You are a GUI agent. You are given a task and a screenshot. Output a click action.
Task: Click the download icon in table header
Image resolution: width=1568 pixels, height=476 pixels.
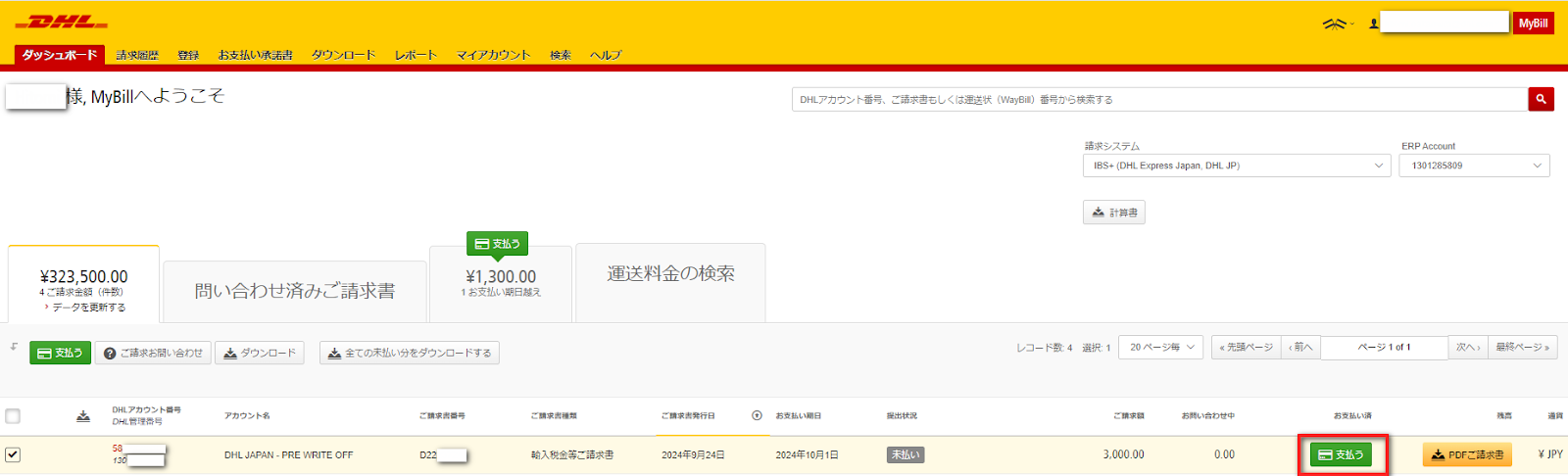[83, 416]
